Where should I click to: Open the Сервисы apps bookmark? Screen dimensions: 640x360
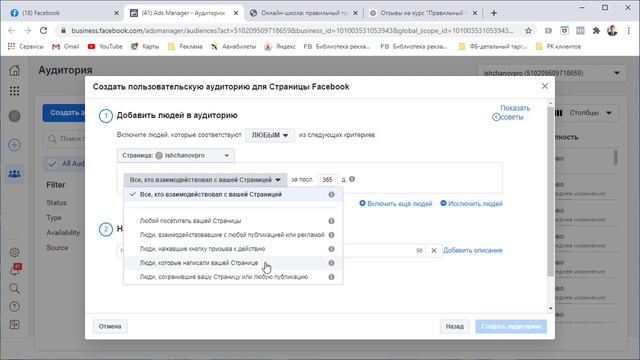25,47
